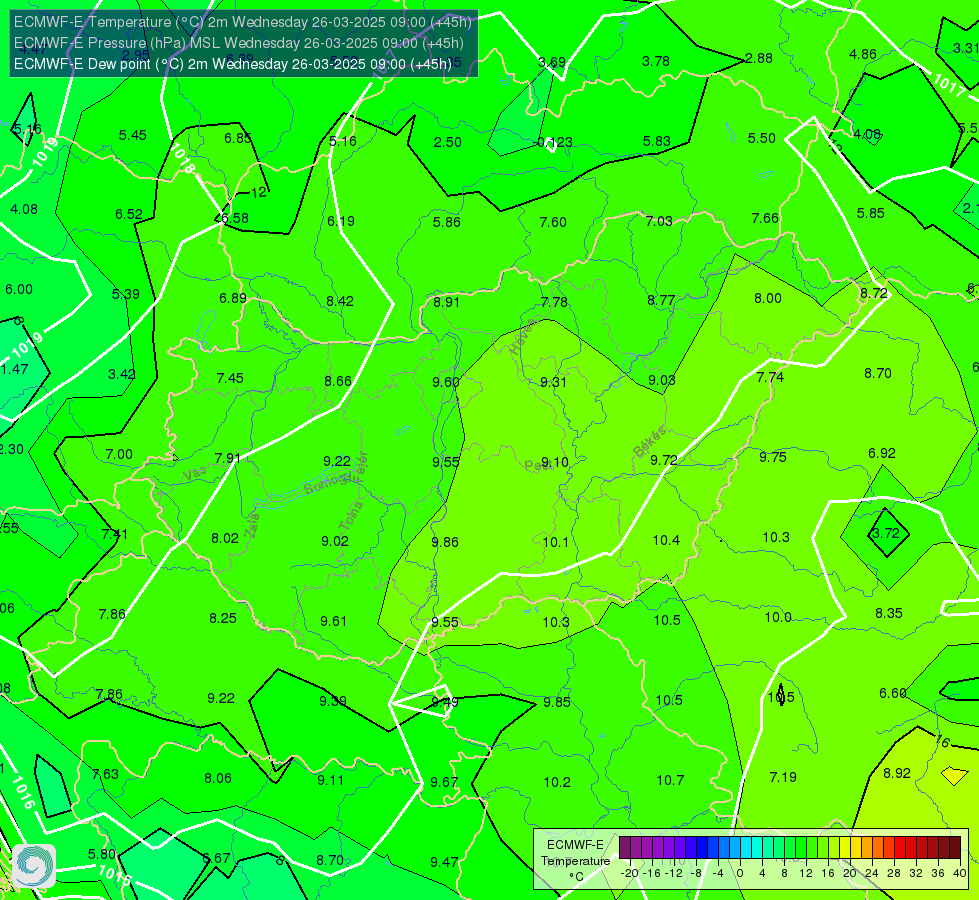Click the 8.92 temperature value

click(x=897, y=773)
